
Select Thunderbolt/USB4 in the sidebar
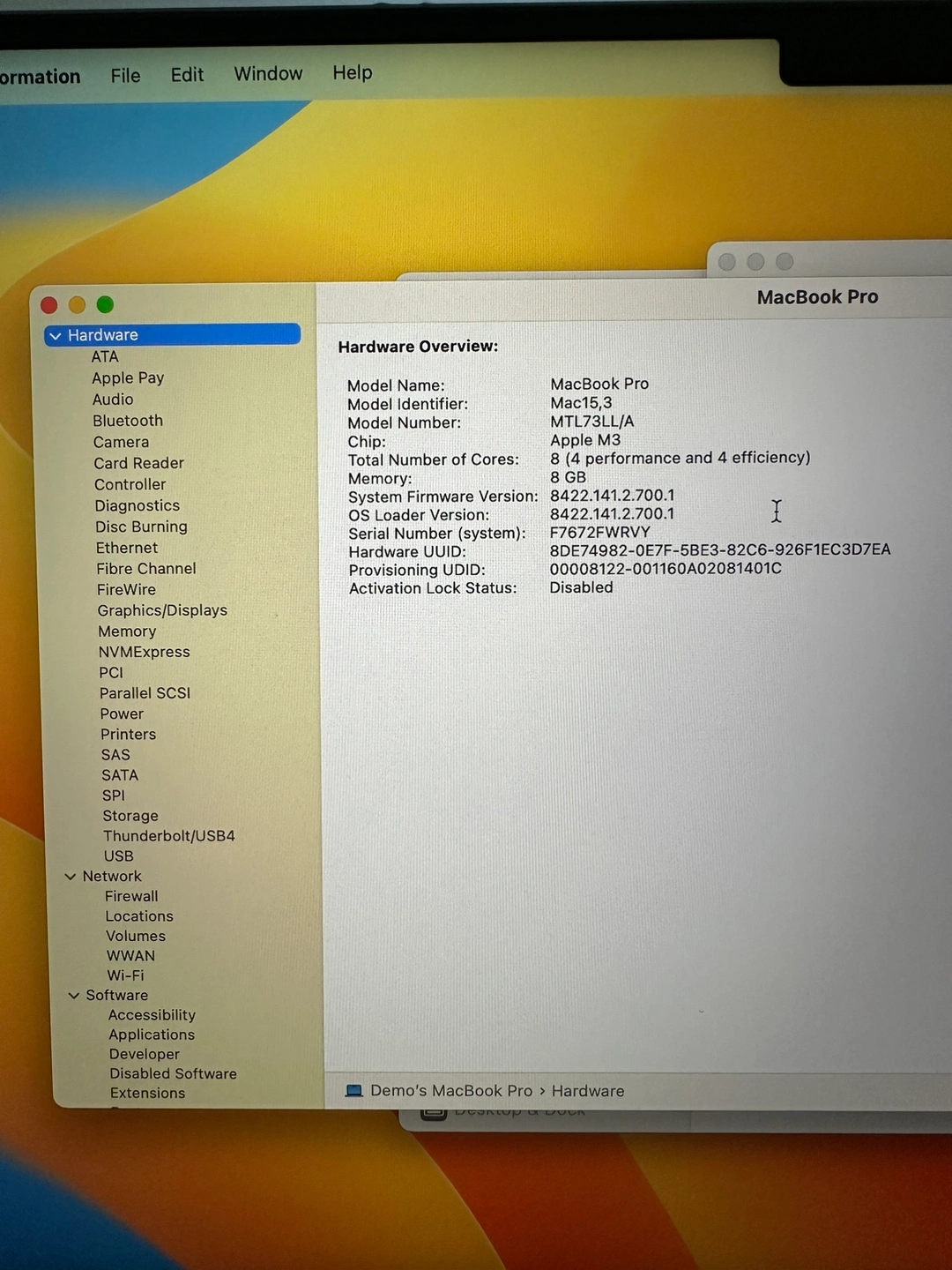pos(169,836)
